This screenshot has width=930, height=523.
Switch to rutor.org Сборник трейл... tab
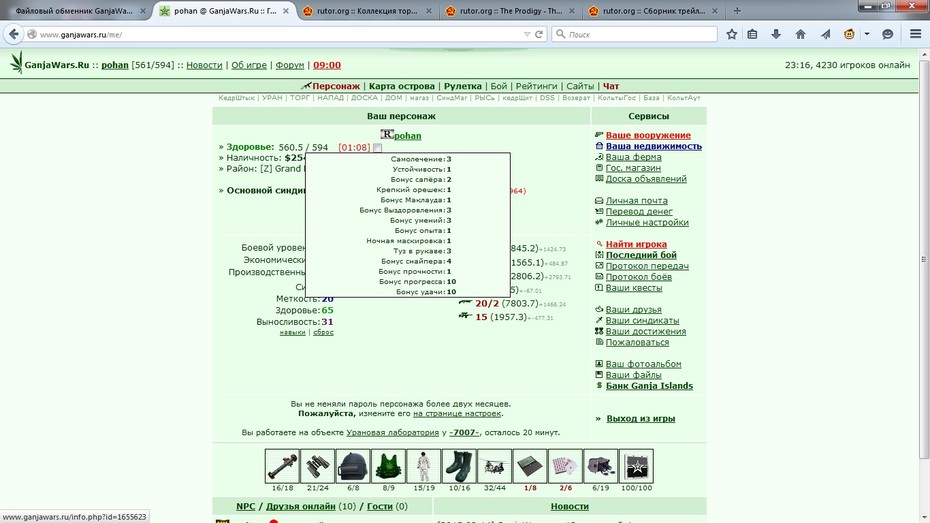tap(653, 11)
